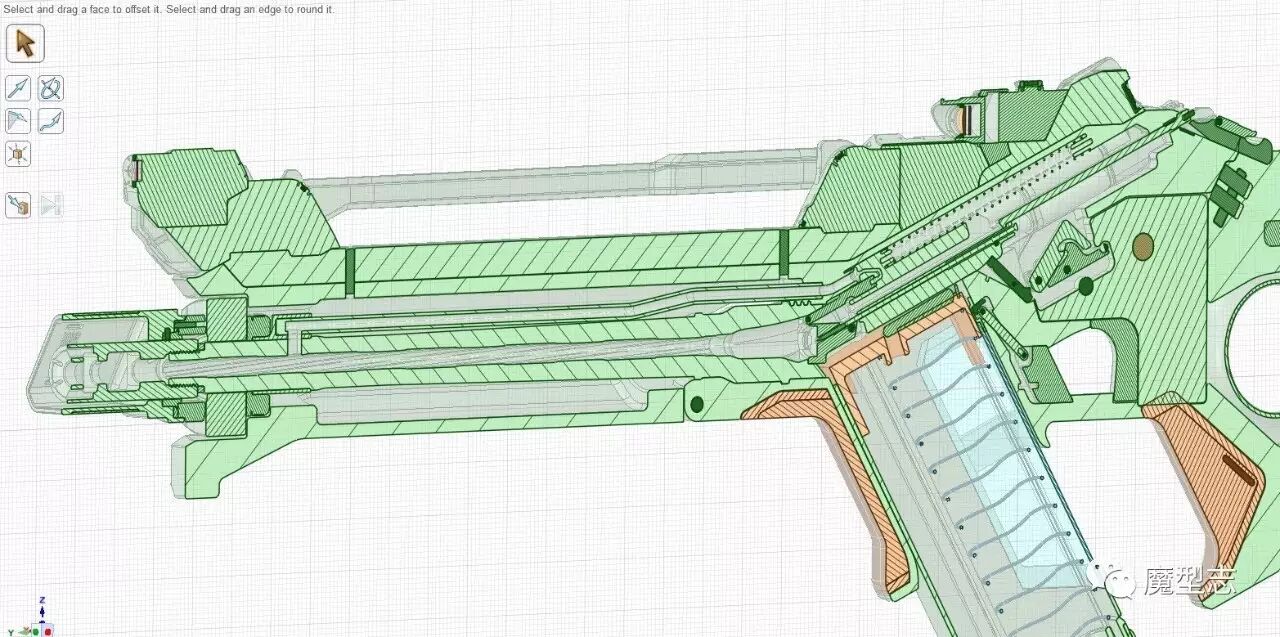Activate the Select arrow tool guide
The width and height of the screenshot is (1280, 637).
tap(24, 44)
